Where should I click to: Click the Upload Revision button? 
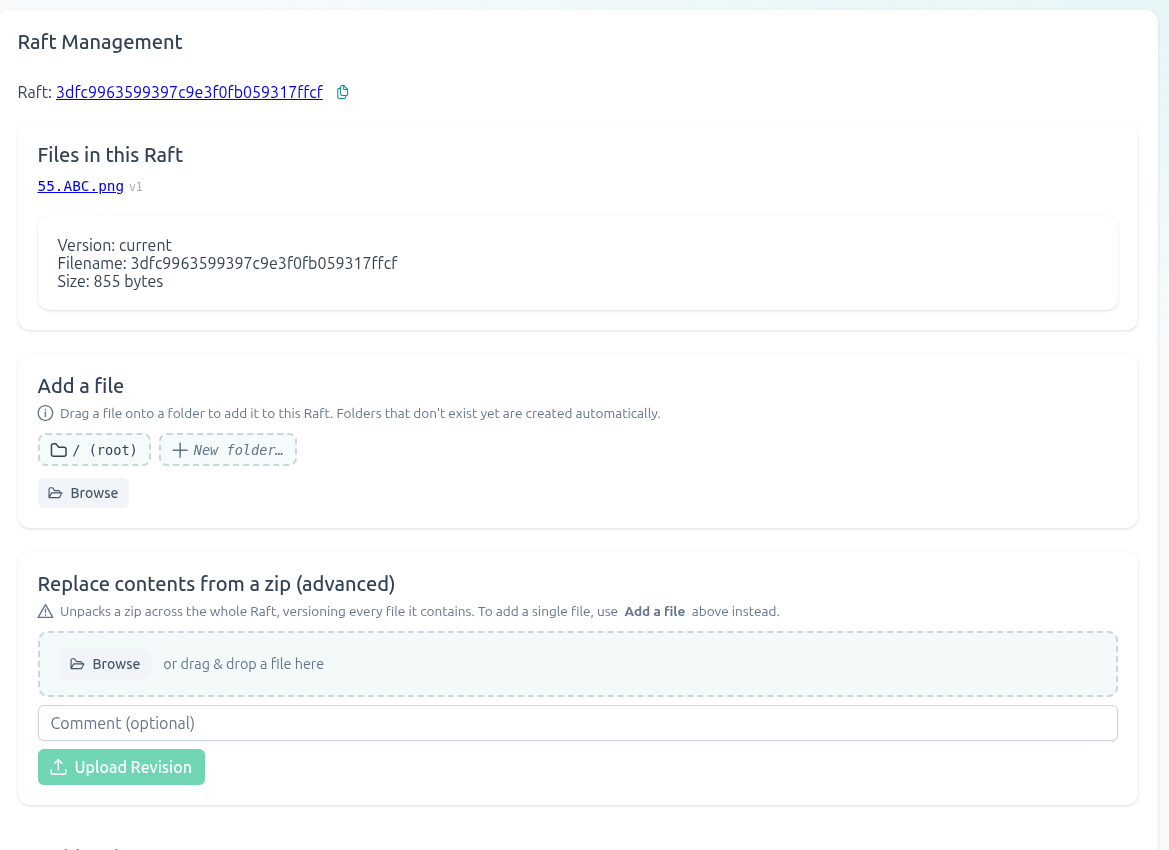(122, 766)
